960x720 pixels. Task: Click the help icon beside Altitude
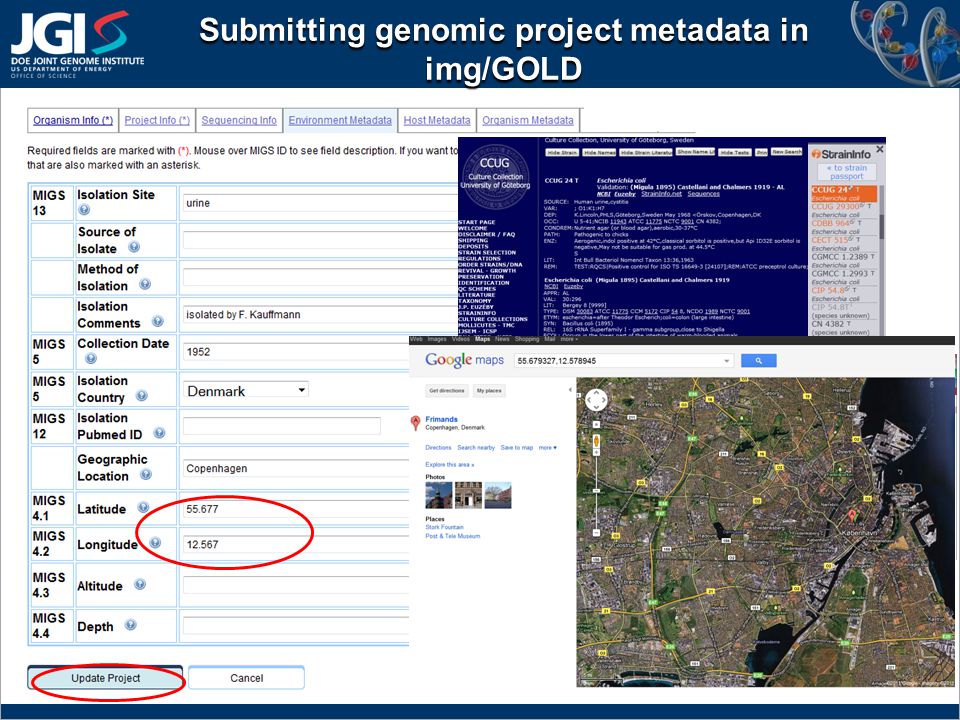pos(140,584)
